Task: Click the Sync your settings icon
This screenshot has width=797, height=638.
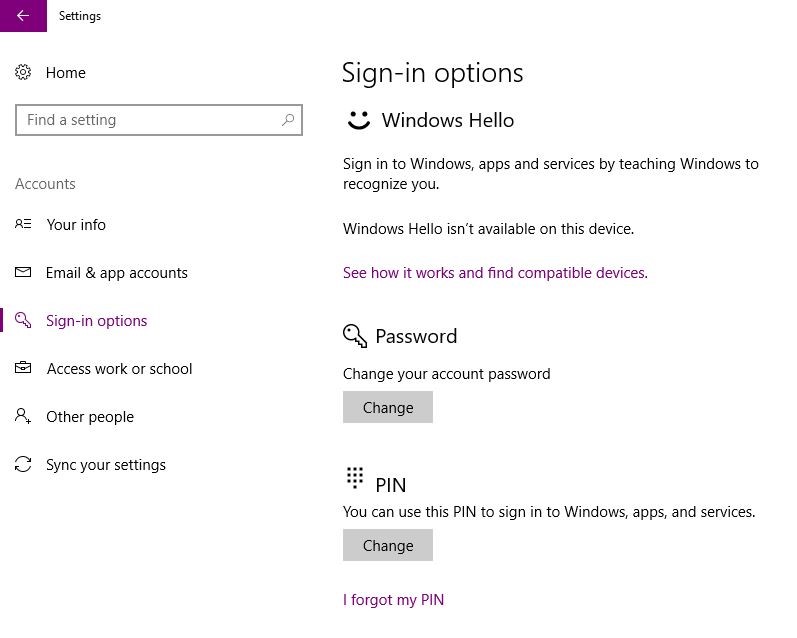Action: point(23,465)
